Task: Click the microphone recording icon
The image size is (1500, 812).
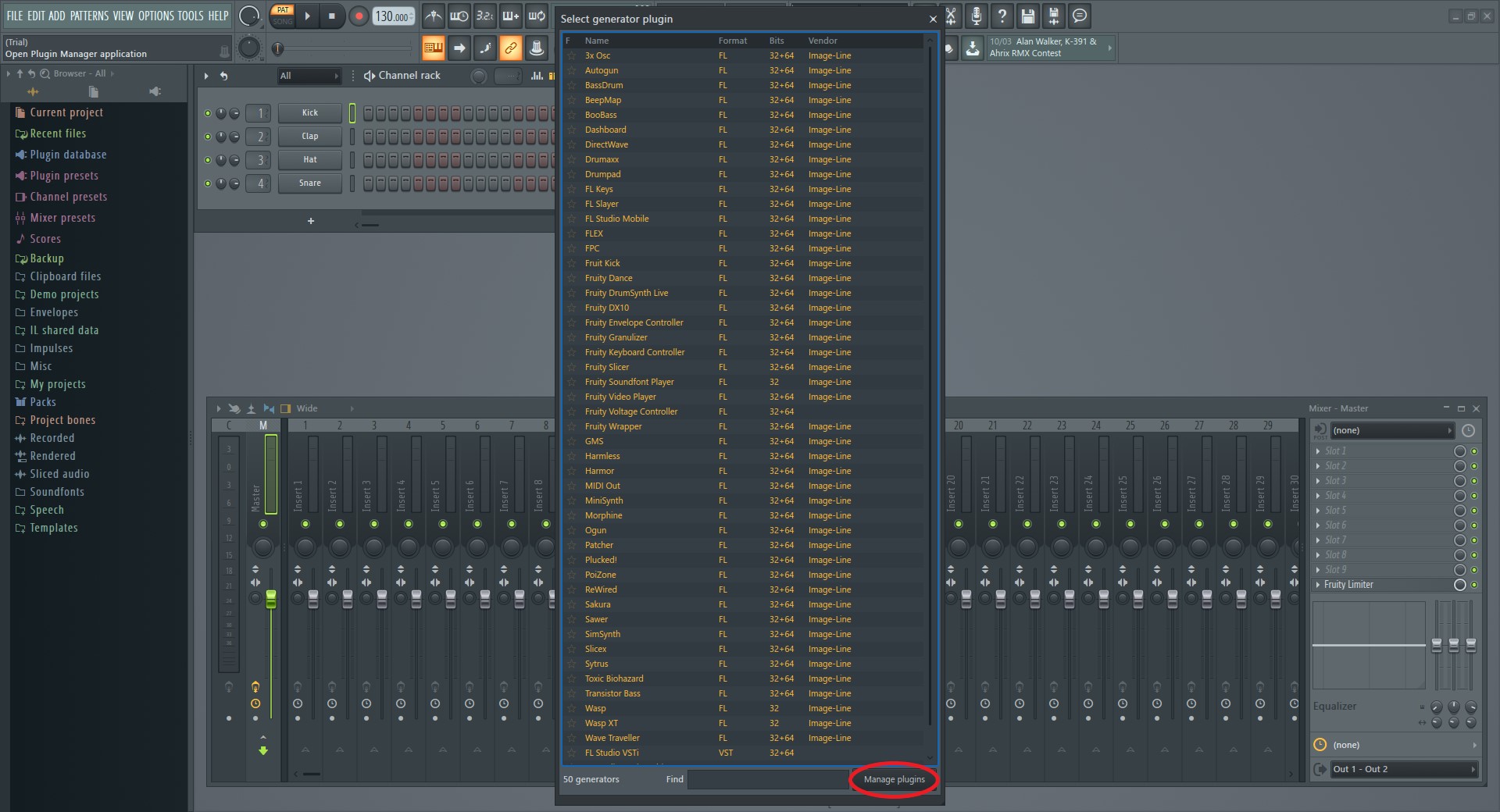Action: (976, 16)
